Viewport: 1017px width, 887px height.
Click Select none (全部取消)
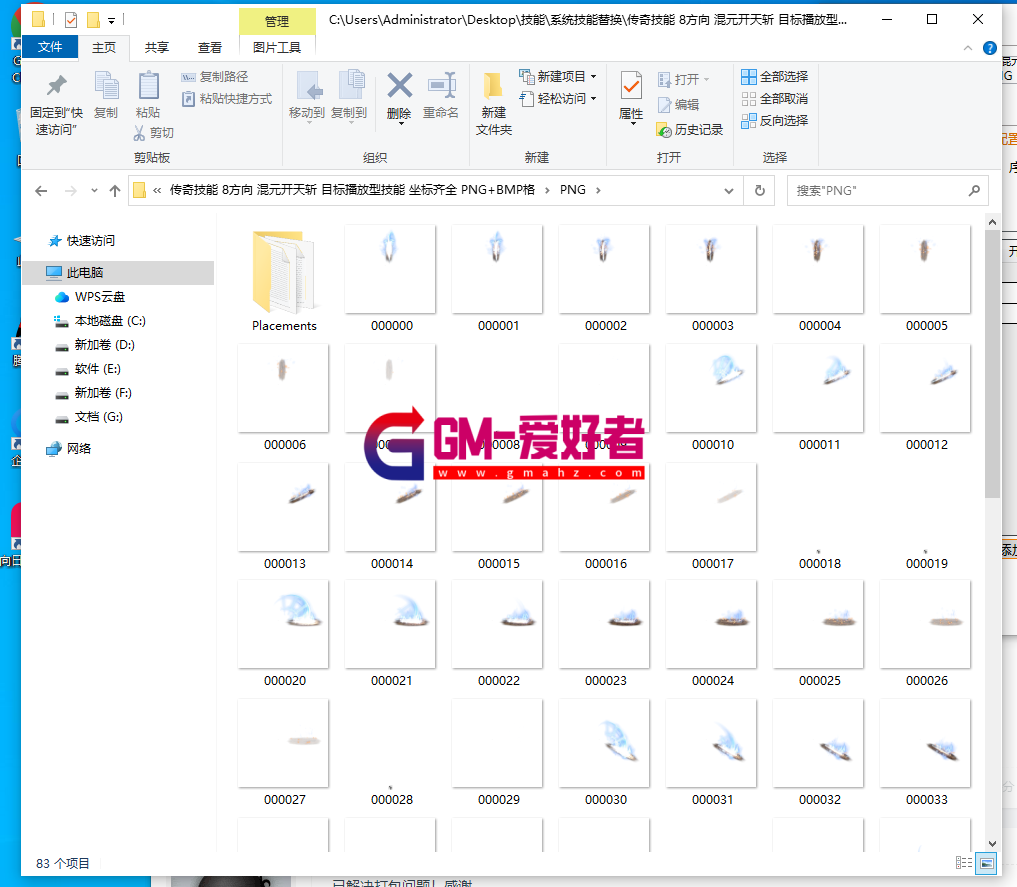[x=774, y=99]
